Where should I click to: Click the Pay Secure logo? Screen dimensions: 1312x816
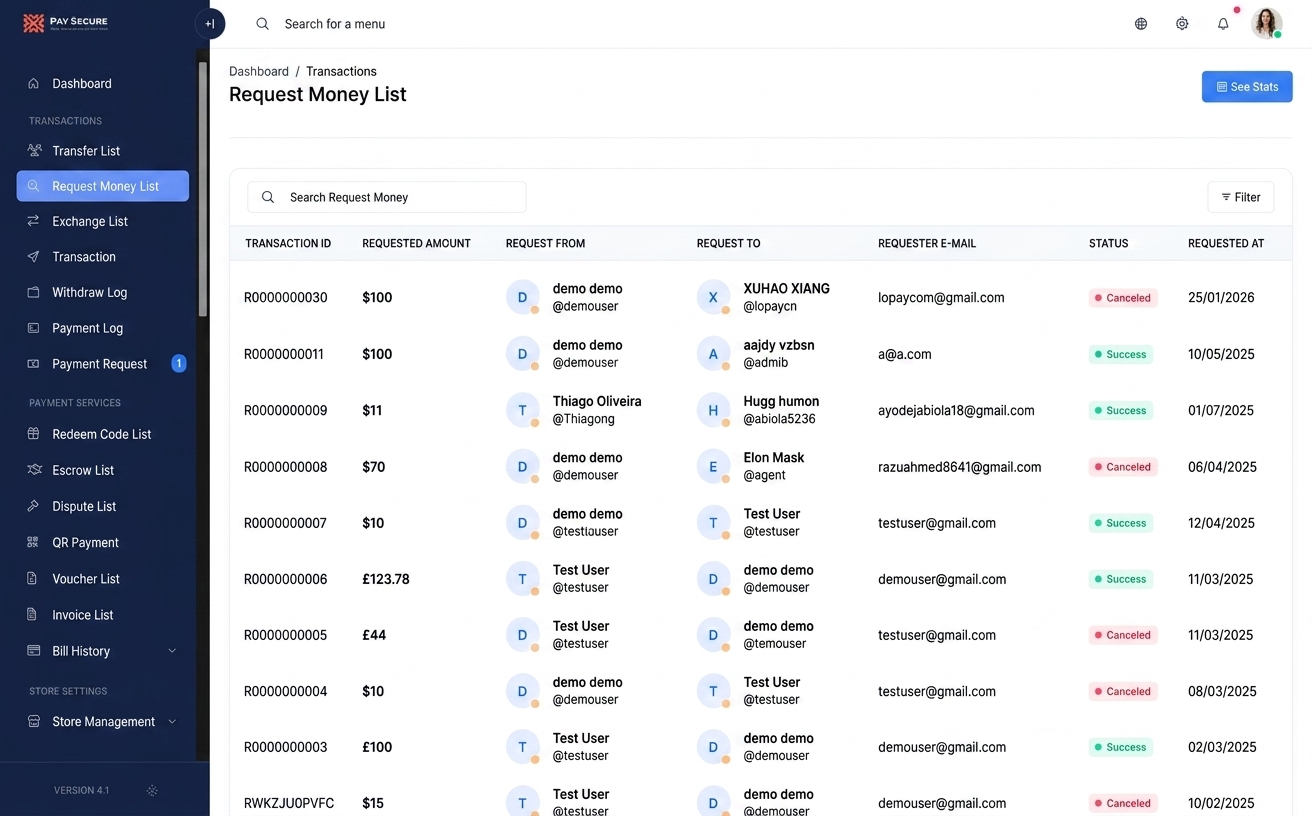pos(66,23)
